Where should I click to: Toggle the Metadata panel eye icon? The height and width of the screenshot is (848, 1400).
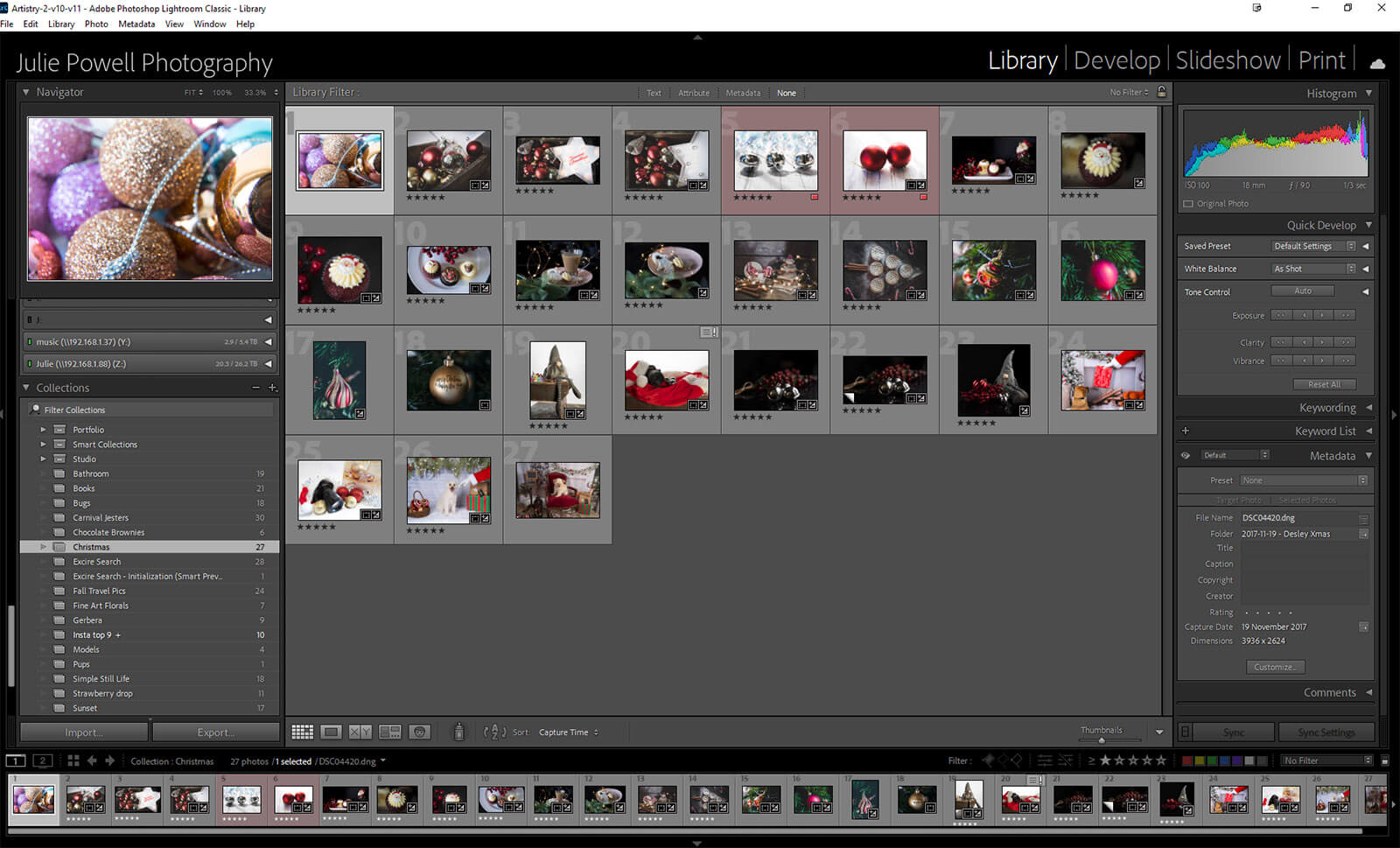click(1186, 456)
